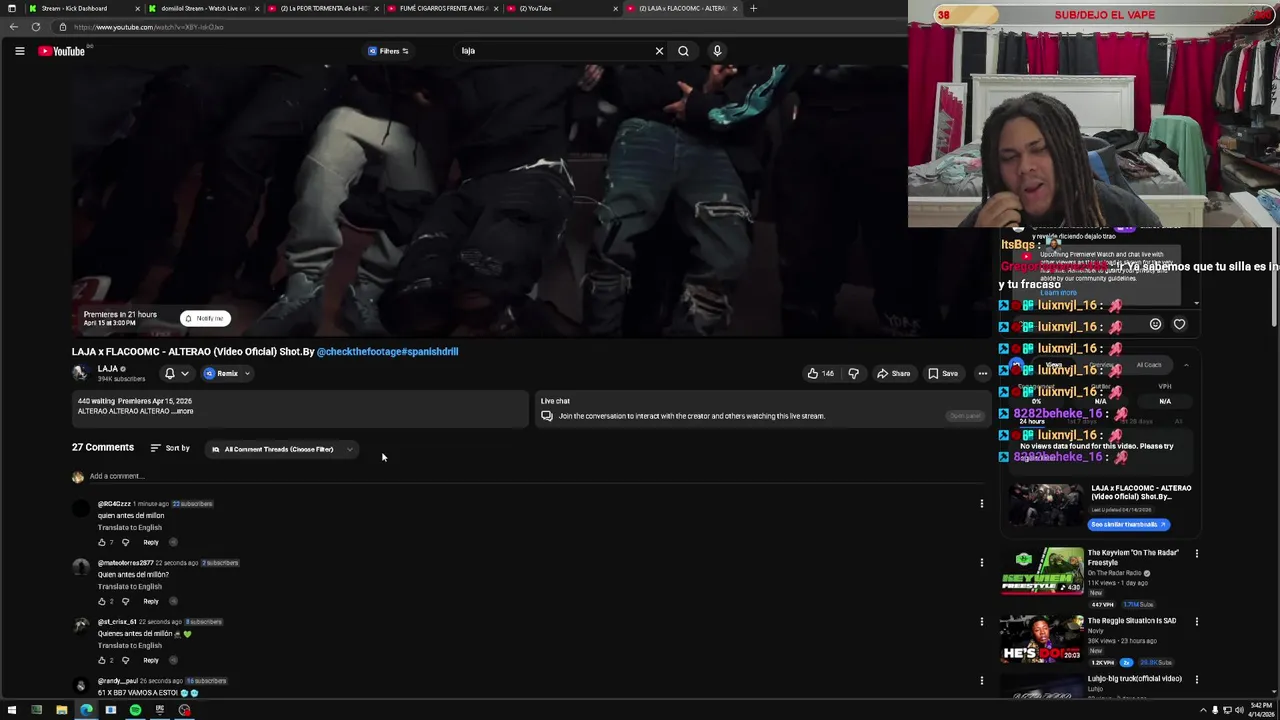Click 'See similar thumbnails' button
The height and width of the screenshot is (720, 1280).
[1128, 524]
